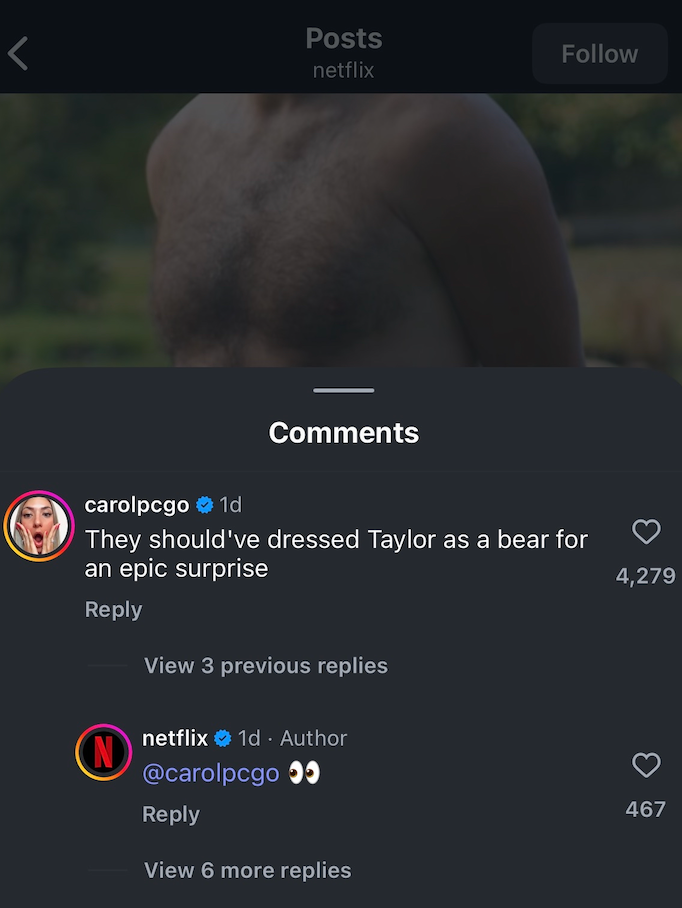Image resolution: width=682 pixels, height=908 pixels.
Task: Expand View 6 more replies
Action: click(x=247, y=870)
